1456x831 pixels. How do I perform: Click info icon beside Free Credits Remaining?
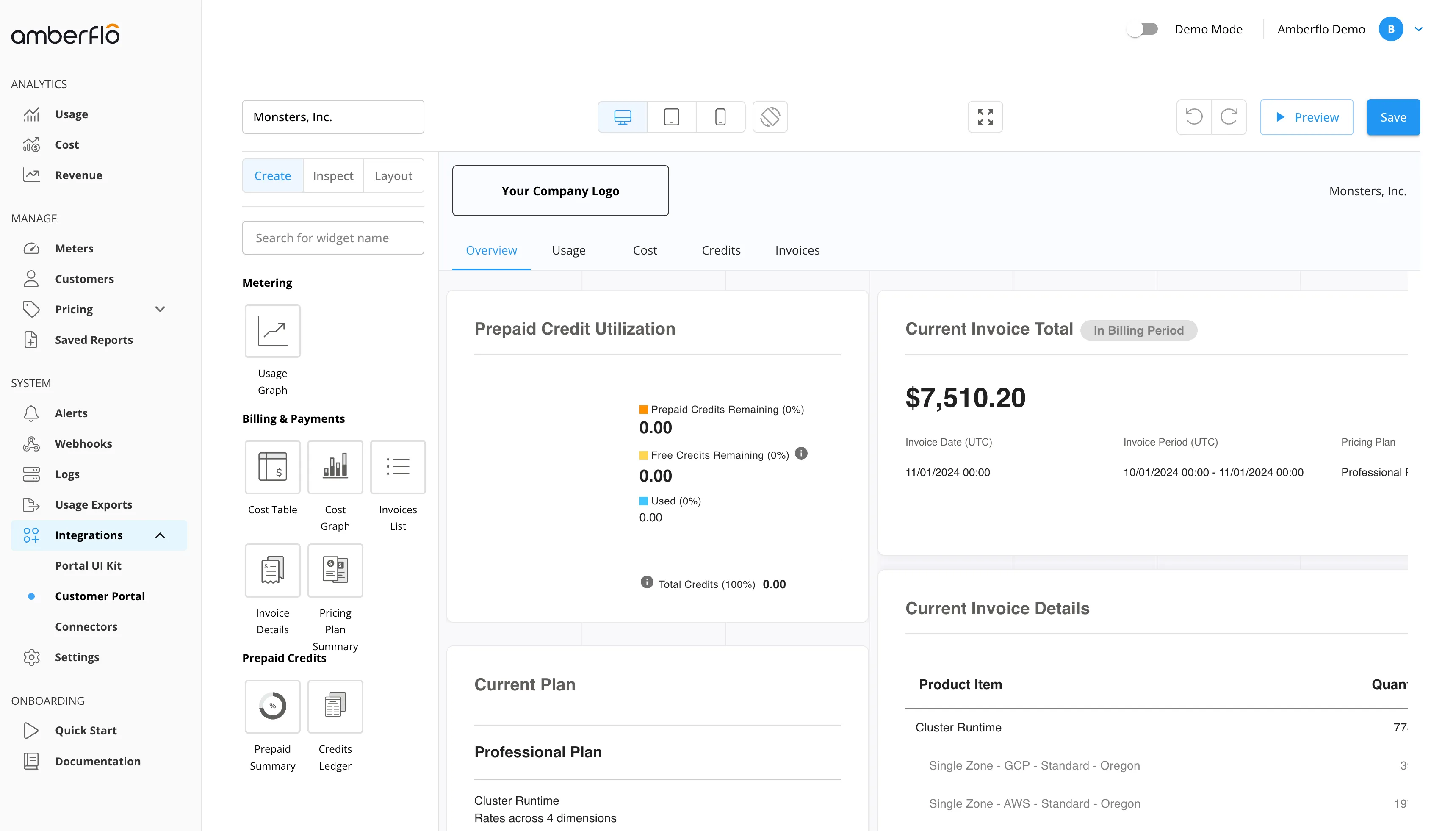pyautogui.click(x=802, y=454)
